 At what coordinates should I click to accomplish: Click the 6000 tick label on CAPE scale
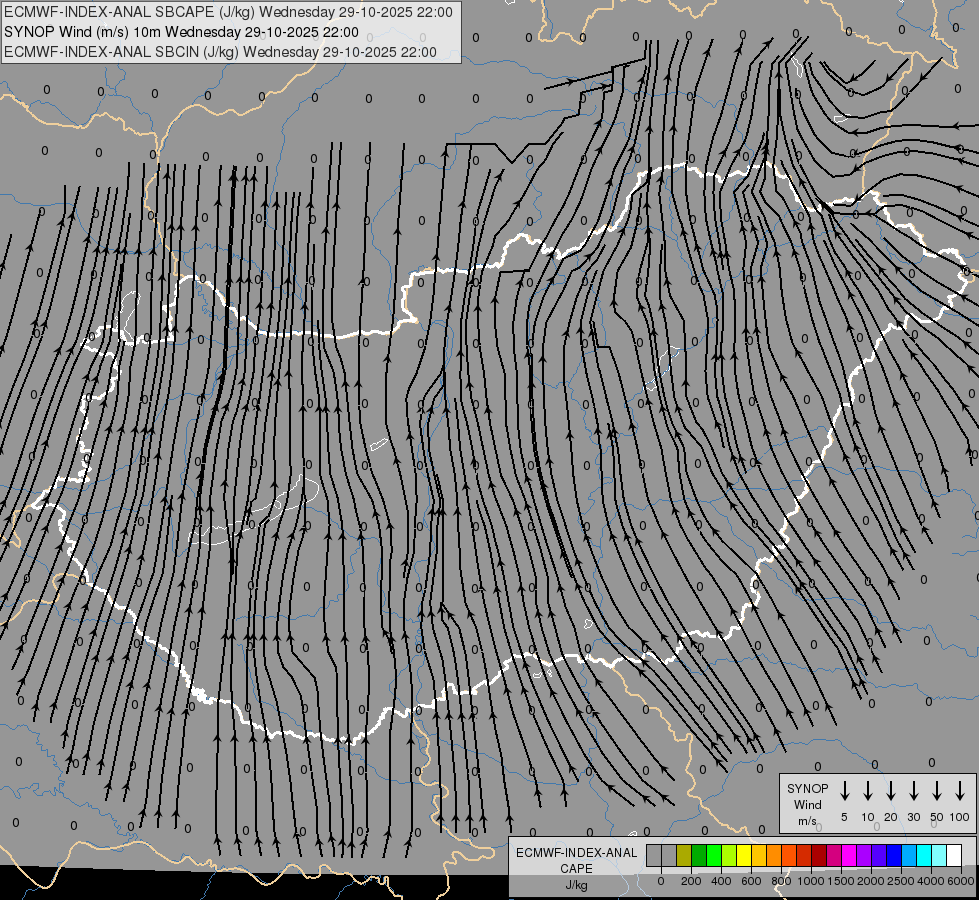point(960,881)
